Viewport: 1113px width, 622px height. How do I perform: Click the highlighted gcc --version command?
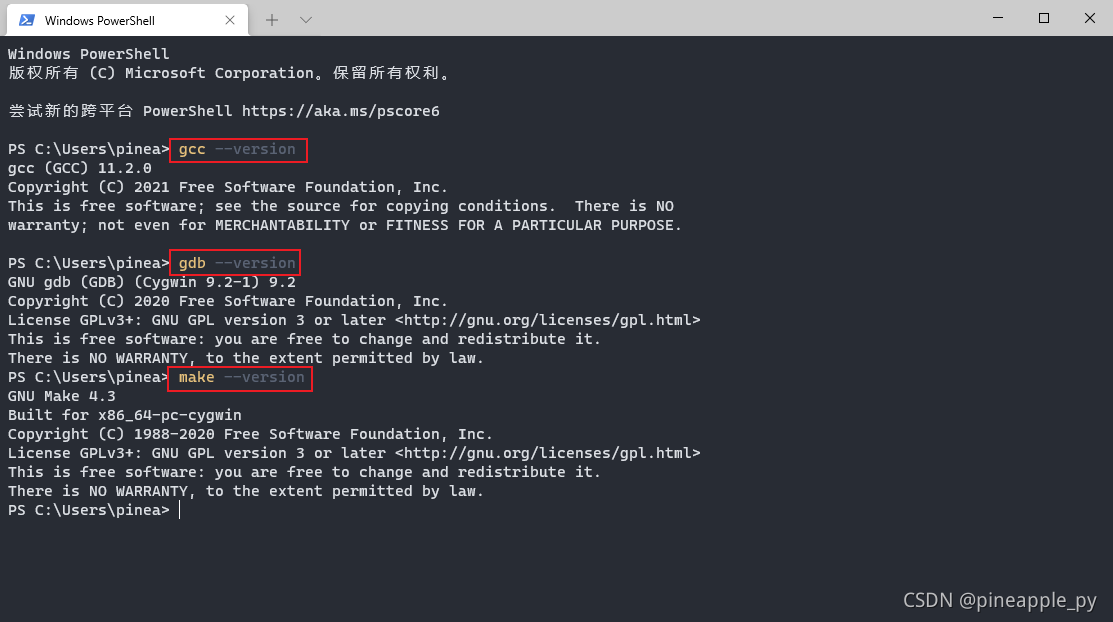[238, 150]
